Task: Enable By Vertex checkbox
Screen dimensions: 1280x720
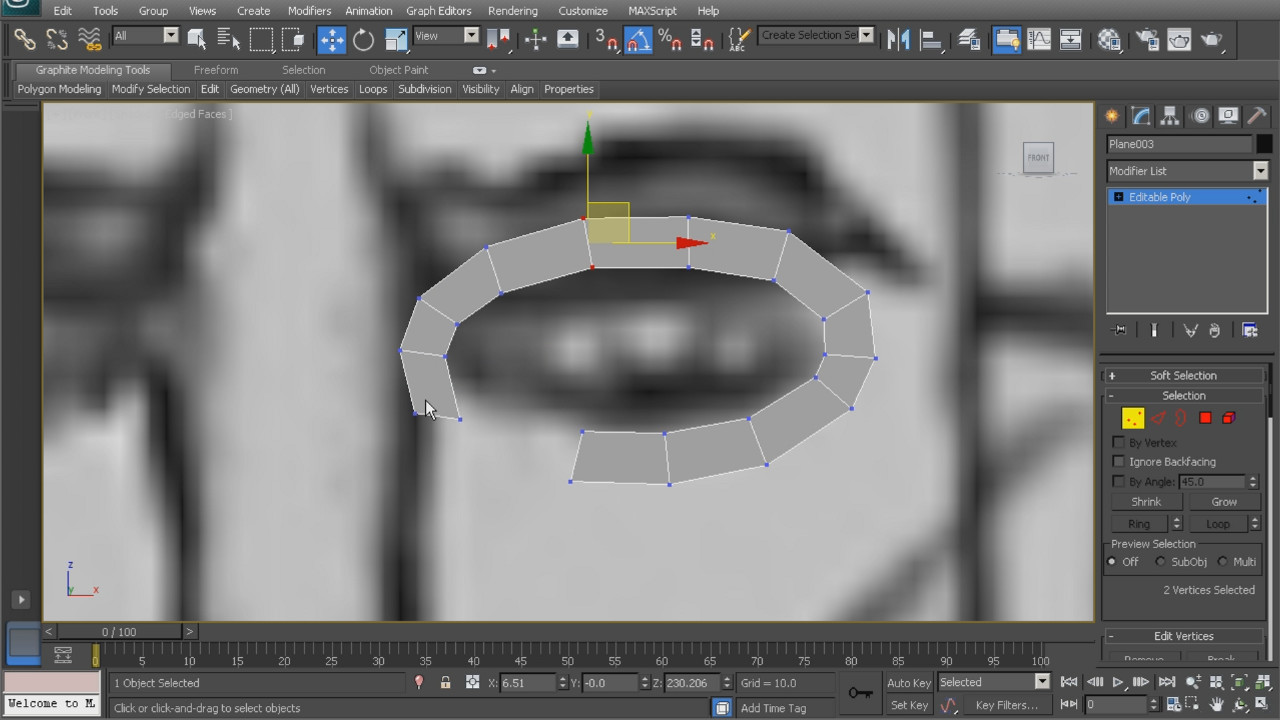Action: pyautogui.click(x=1119, y=442)
